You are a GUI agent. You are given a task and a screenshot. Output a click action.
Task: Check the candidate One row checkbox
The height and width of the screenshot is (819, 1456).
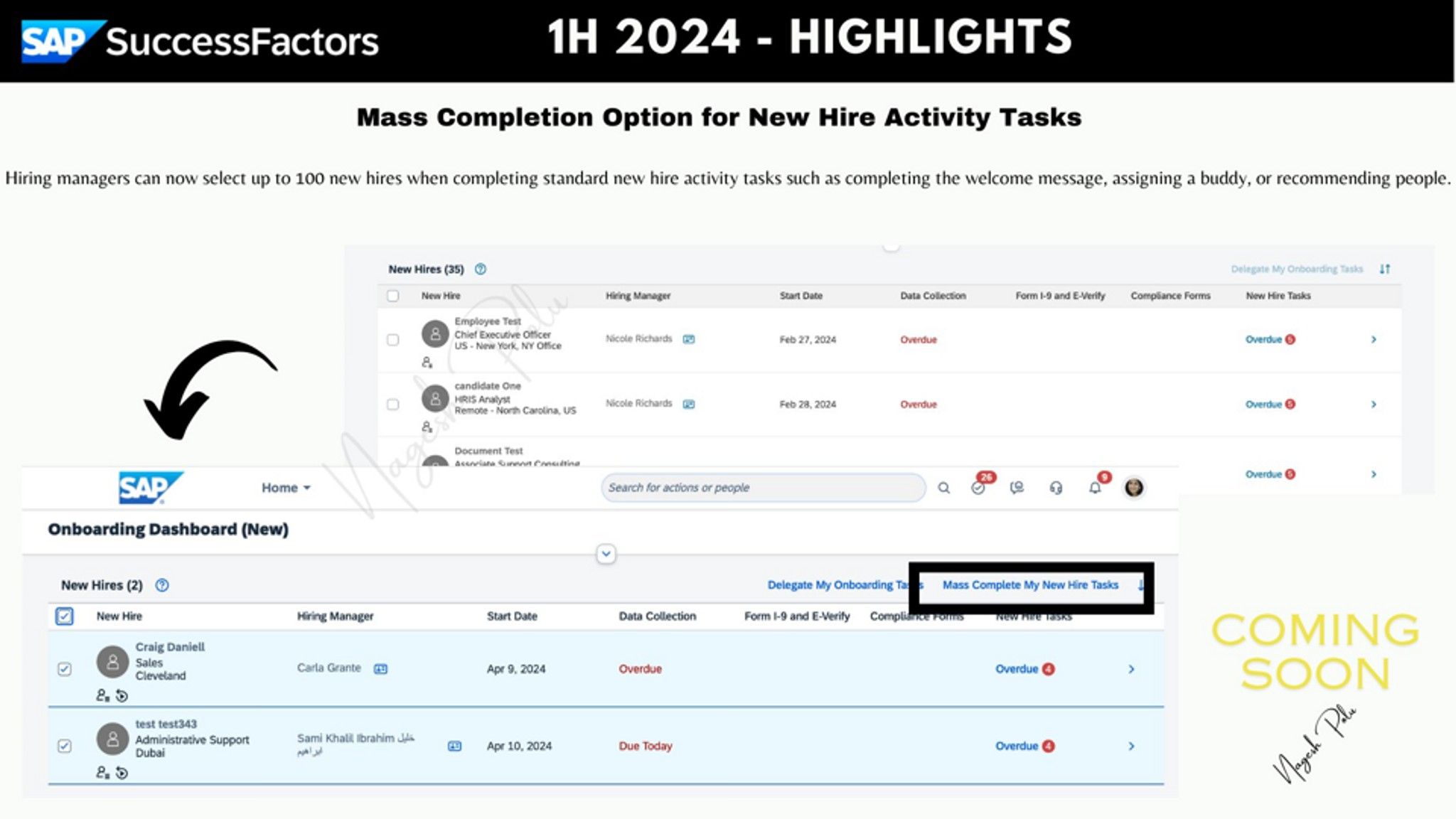[392, 405]
